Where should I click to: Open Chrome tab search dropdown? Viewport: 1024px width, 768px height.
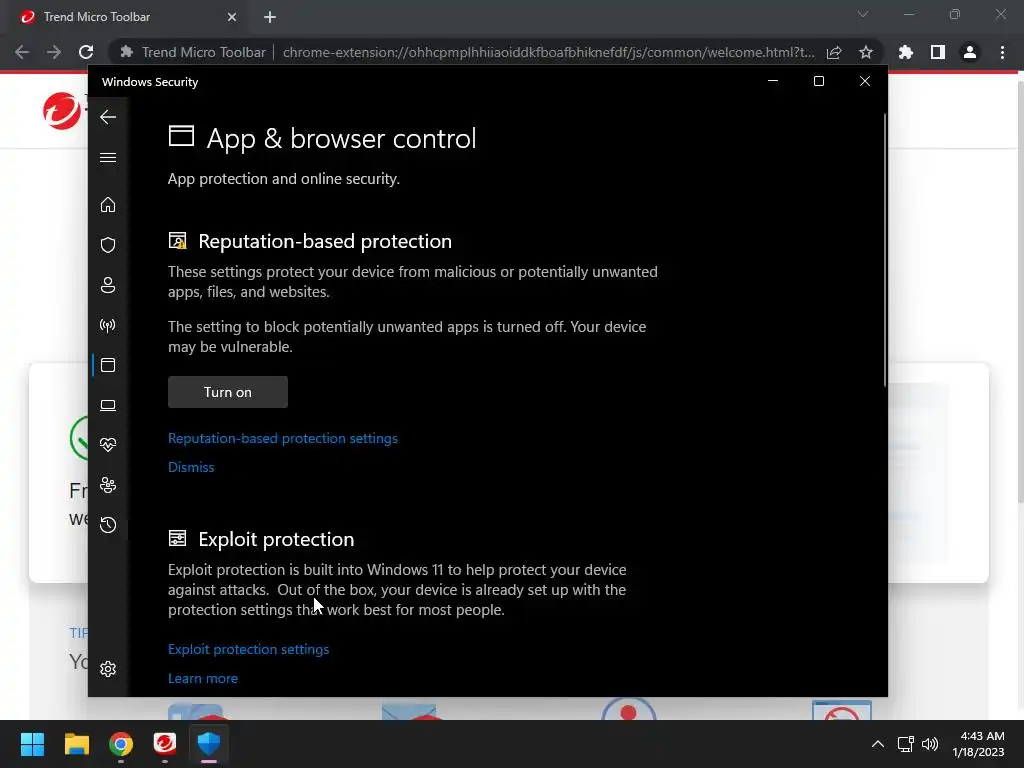coord(863,14)
